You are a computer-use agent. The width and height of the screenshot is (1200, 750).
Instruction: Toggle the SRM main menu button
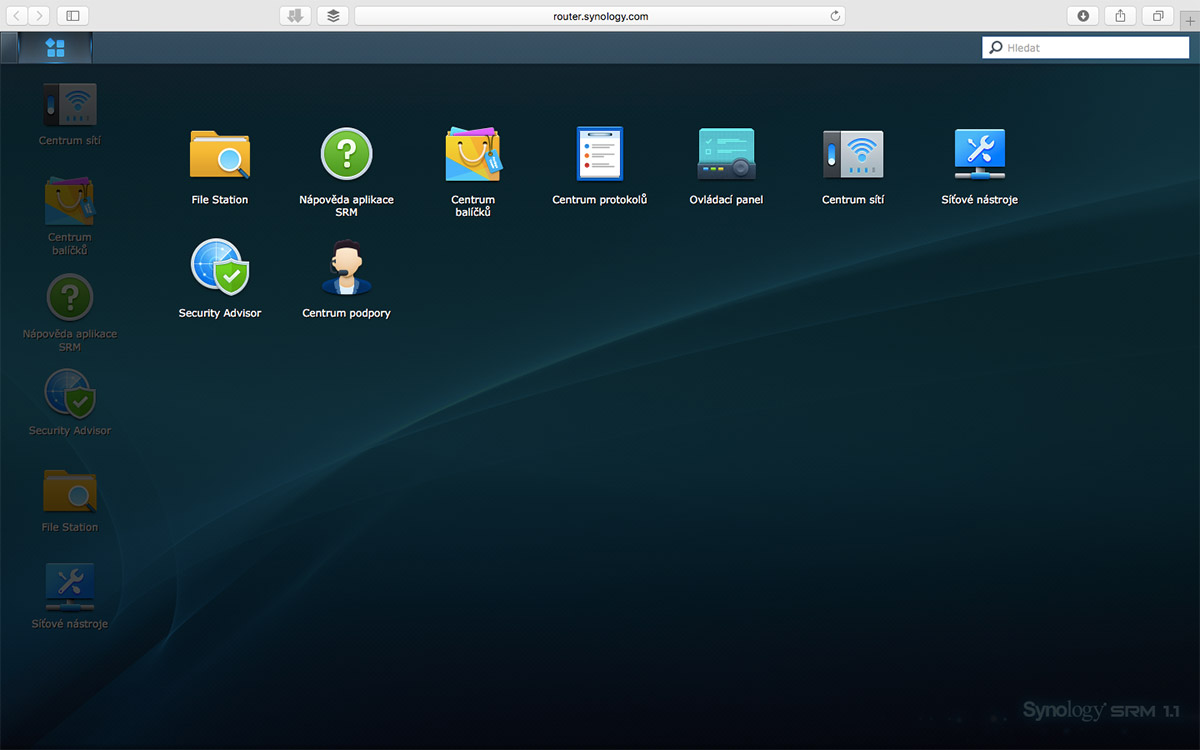coord(55,48)
